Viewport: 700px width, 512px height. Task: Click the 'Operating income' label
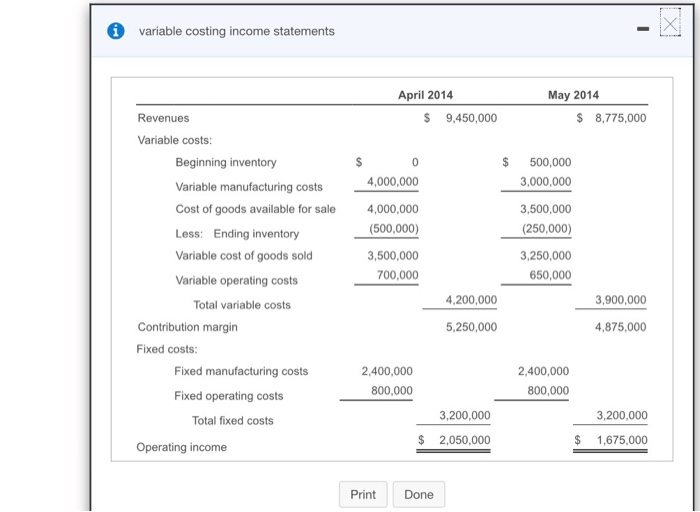[182, 447]
